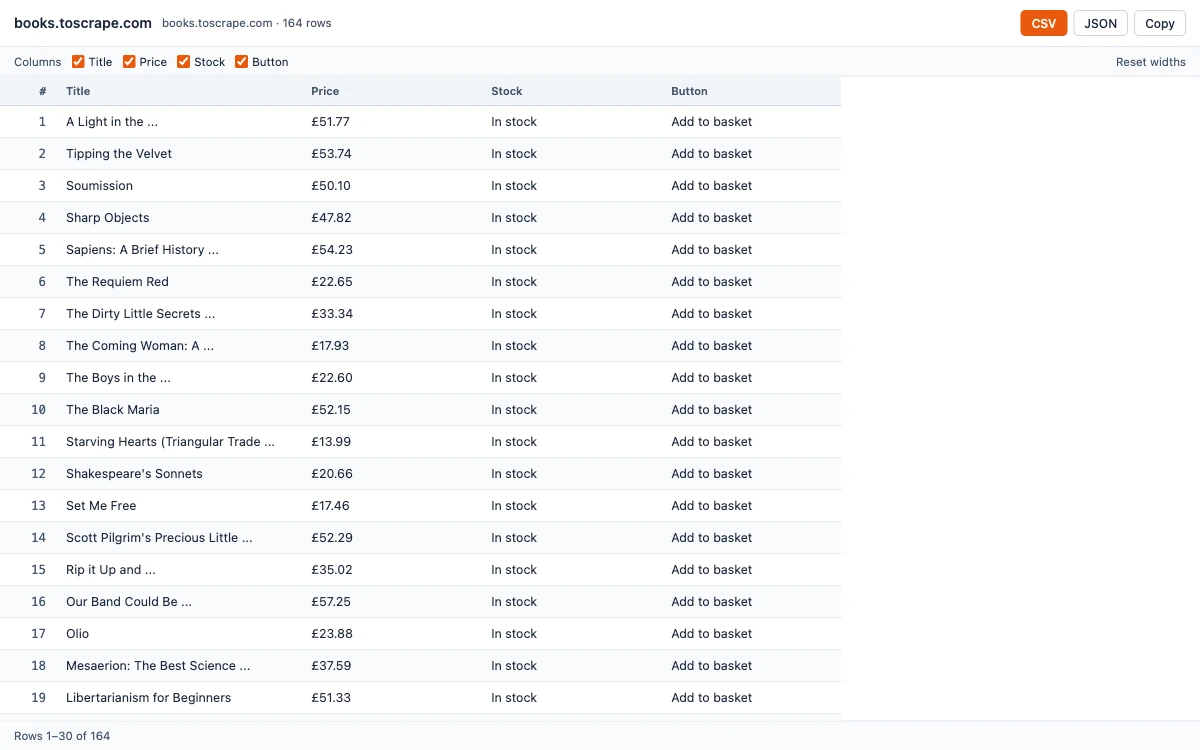
Task: Click 'Add to basket' in the Set Me Free row
Action: (x=712, y=506)
